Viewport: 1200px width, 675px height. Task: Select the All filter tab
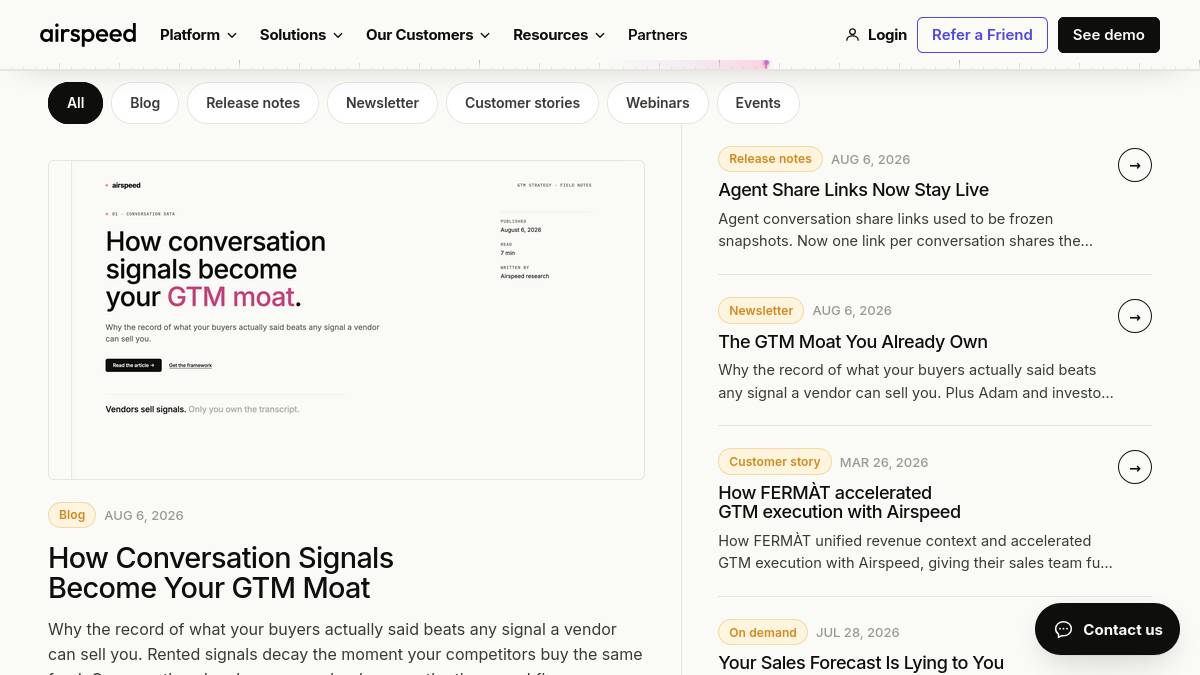coord(75,103)
